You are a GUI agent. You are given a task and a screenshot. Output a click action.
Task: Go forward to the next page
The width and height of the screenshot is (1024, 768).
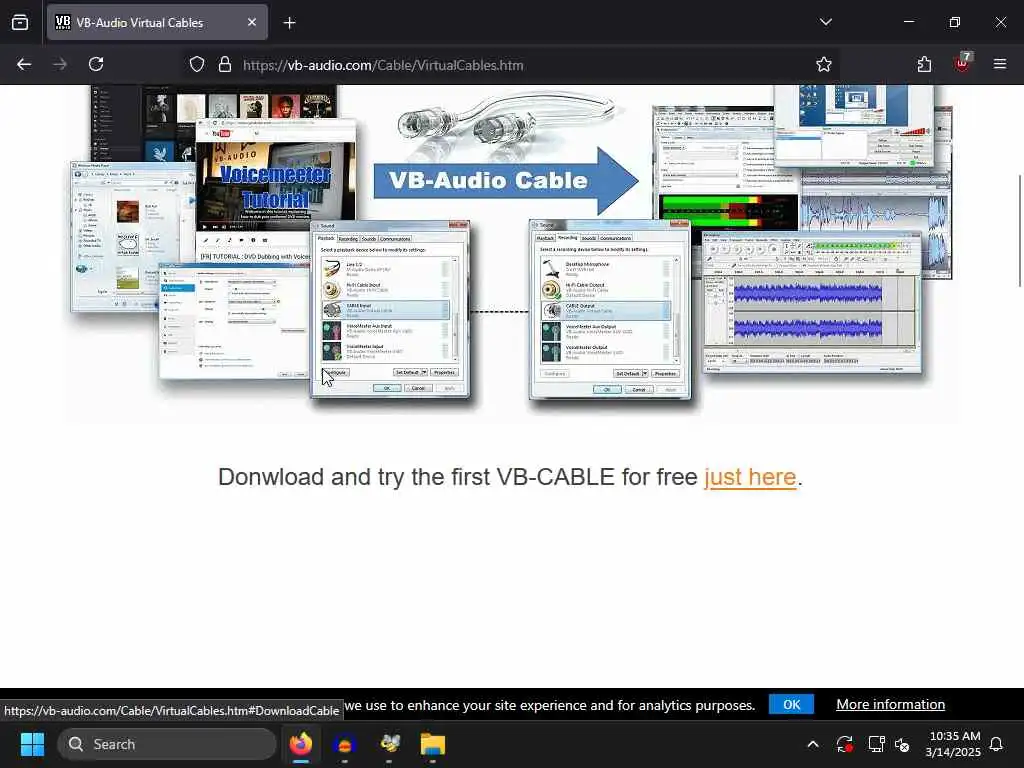coord(60,64)
